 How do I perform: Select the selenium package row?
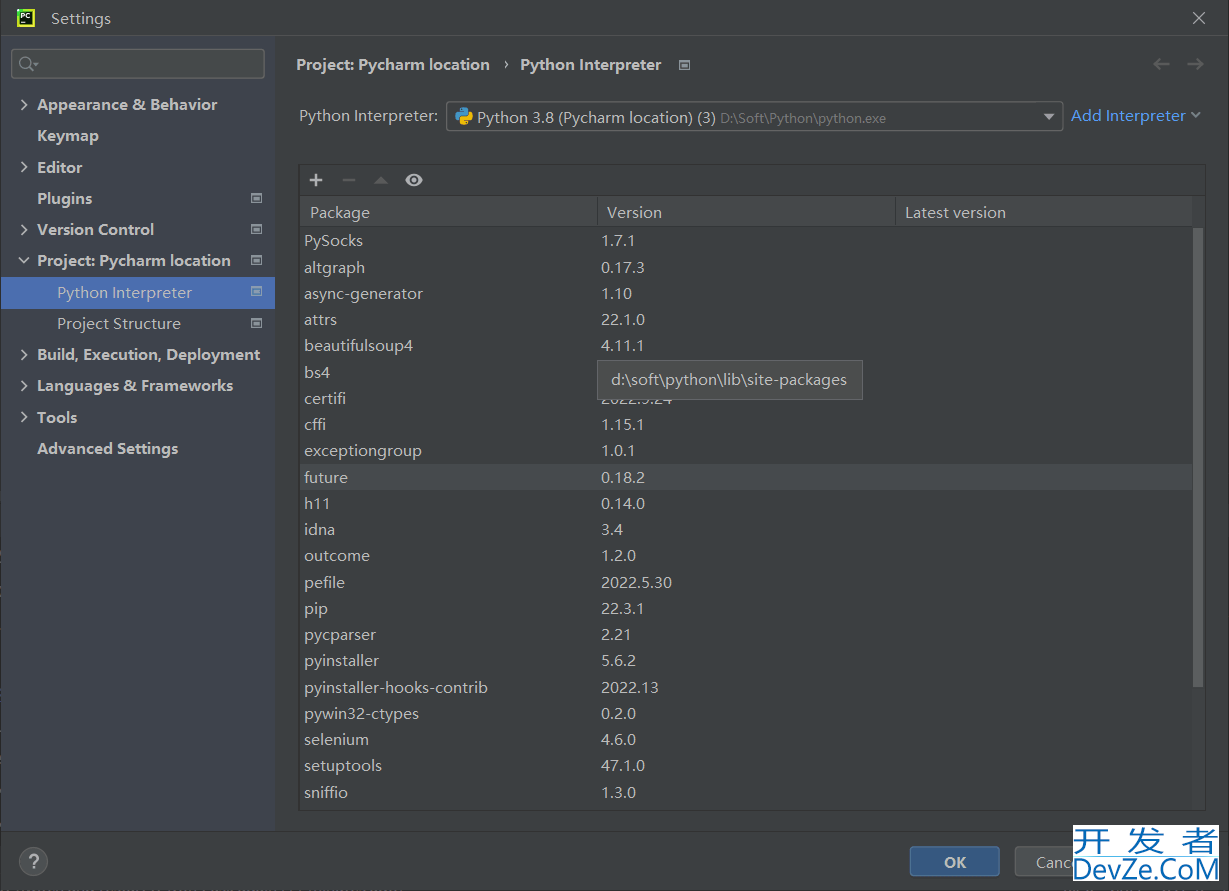tap(746, 739)
